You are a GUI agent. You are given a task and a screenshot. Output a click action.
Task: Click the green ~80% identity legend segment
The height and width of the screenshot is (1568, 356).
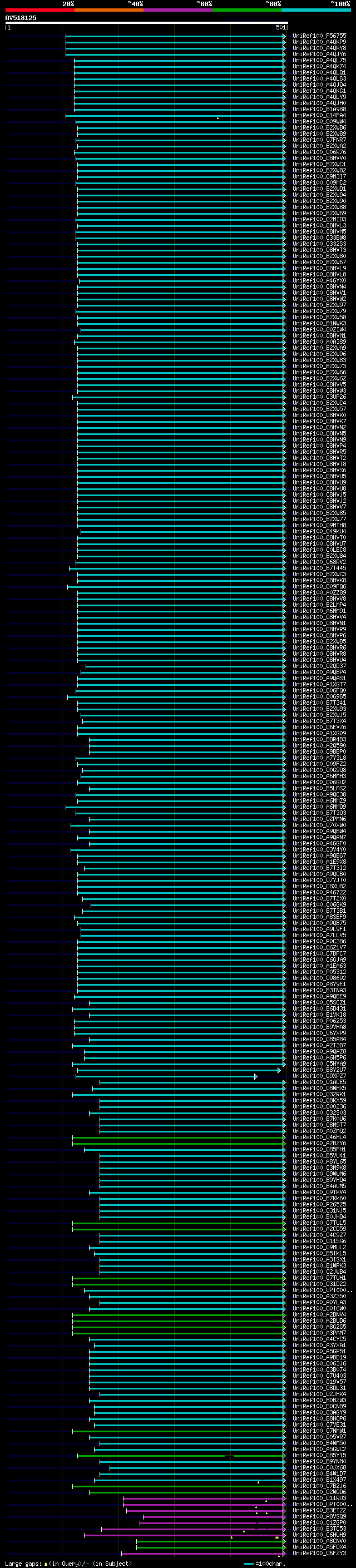[247, 10]
